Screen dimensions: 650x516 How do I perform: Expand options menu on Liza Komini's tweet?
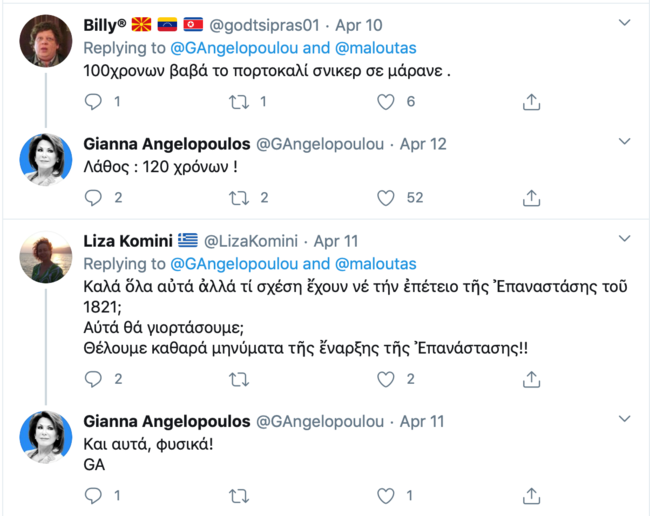click(624, 240)
